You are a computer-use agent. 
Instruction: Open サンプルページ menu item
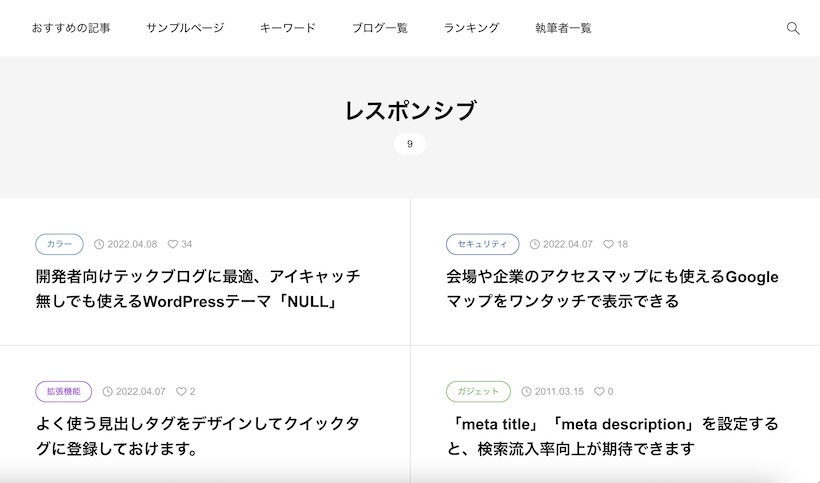(185, 28)
